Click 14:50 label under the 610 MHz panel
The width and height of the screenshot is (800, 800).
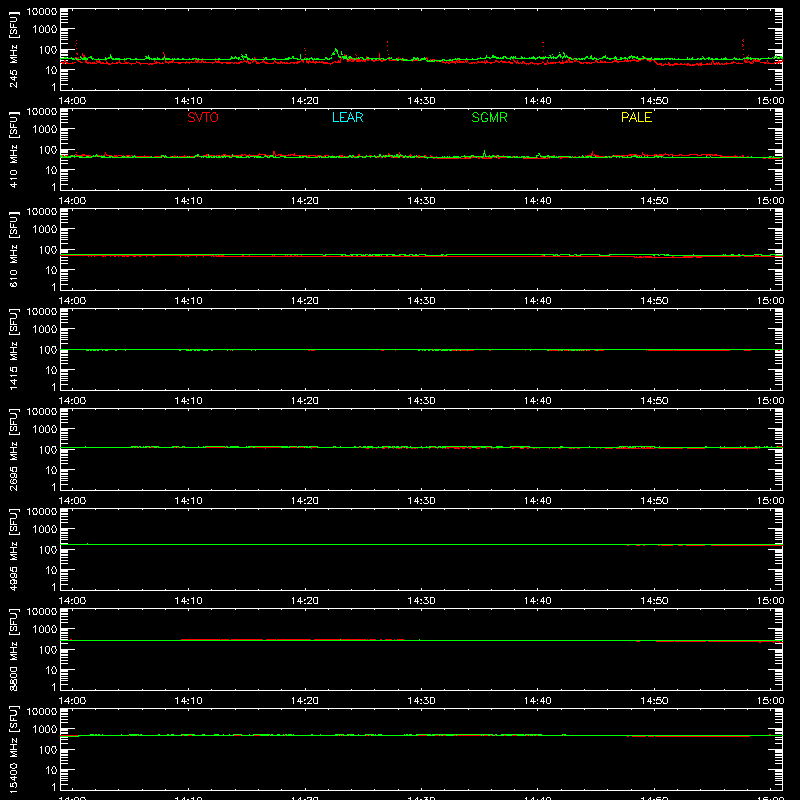click(654, 301)
